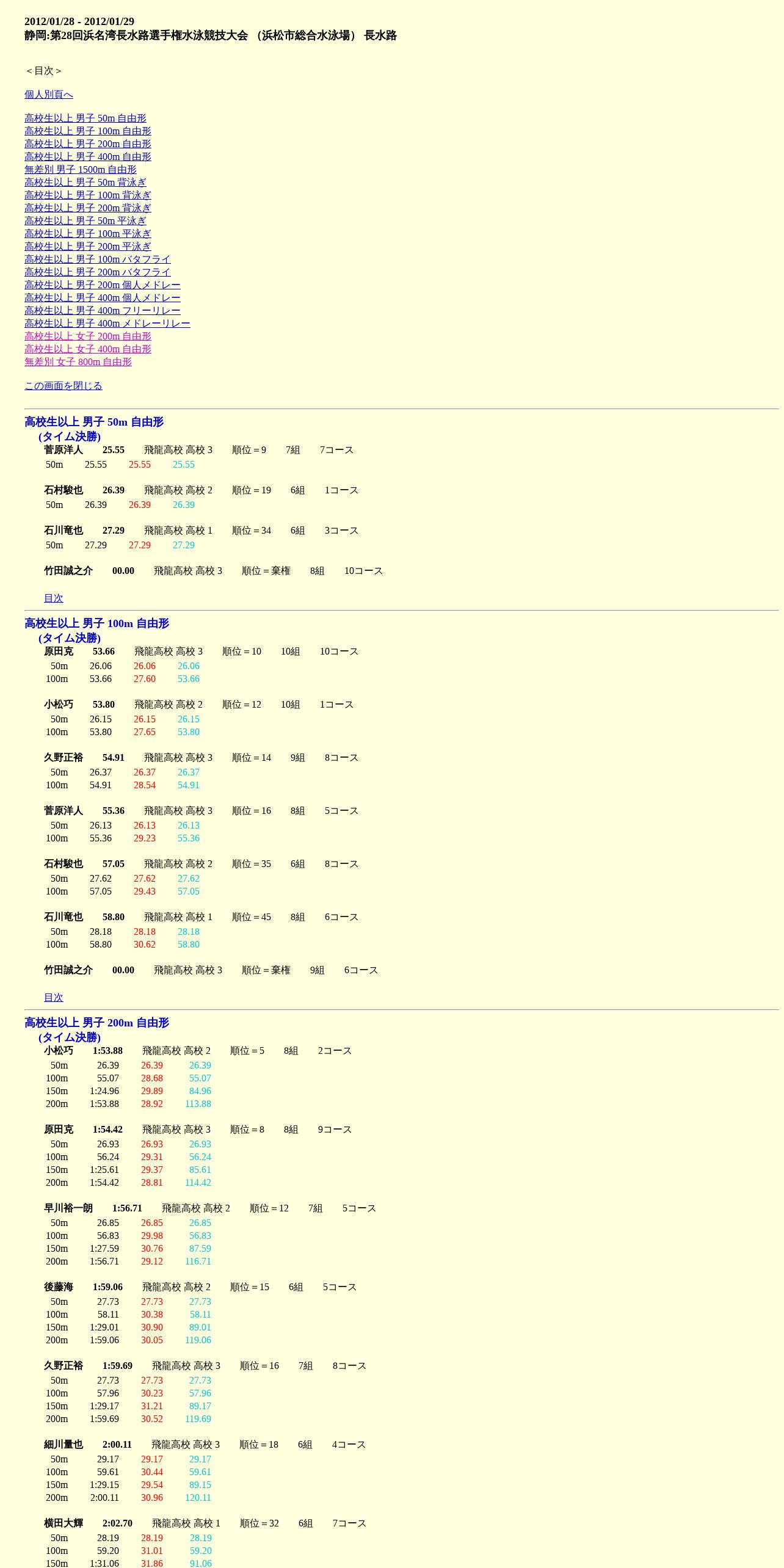Select 久野正裕 1:59.69 result row
The image size is (784, 1568).
point(205,1366)
